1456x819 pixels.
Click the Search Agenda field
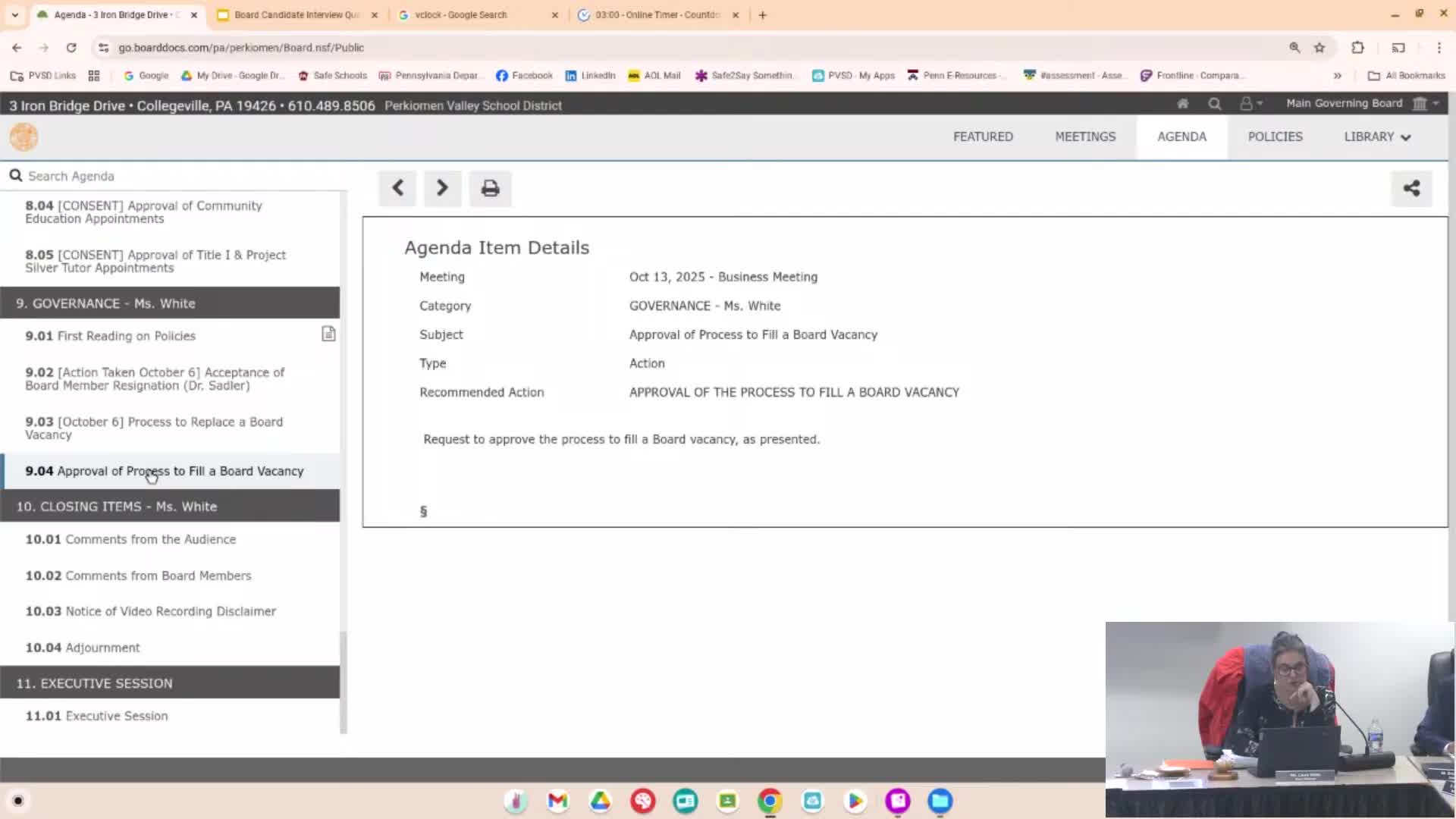tap(174, 176)
